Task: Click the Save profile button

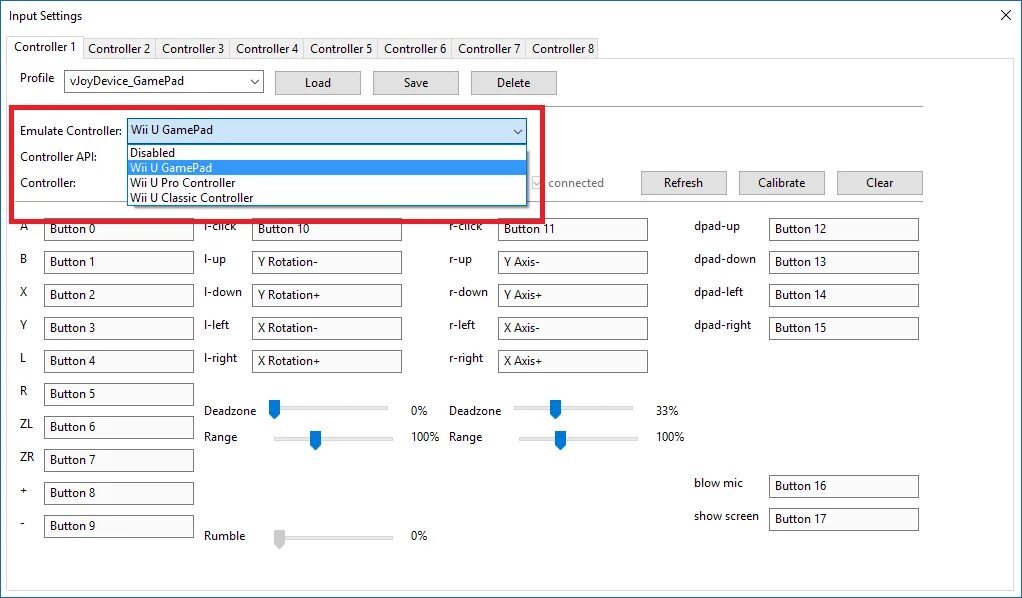Action: tap(416, 83)
